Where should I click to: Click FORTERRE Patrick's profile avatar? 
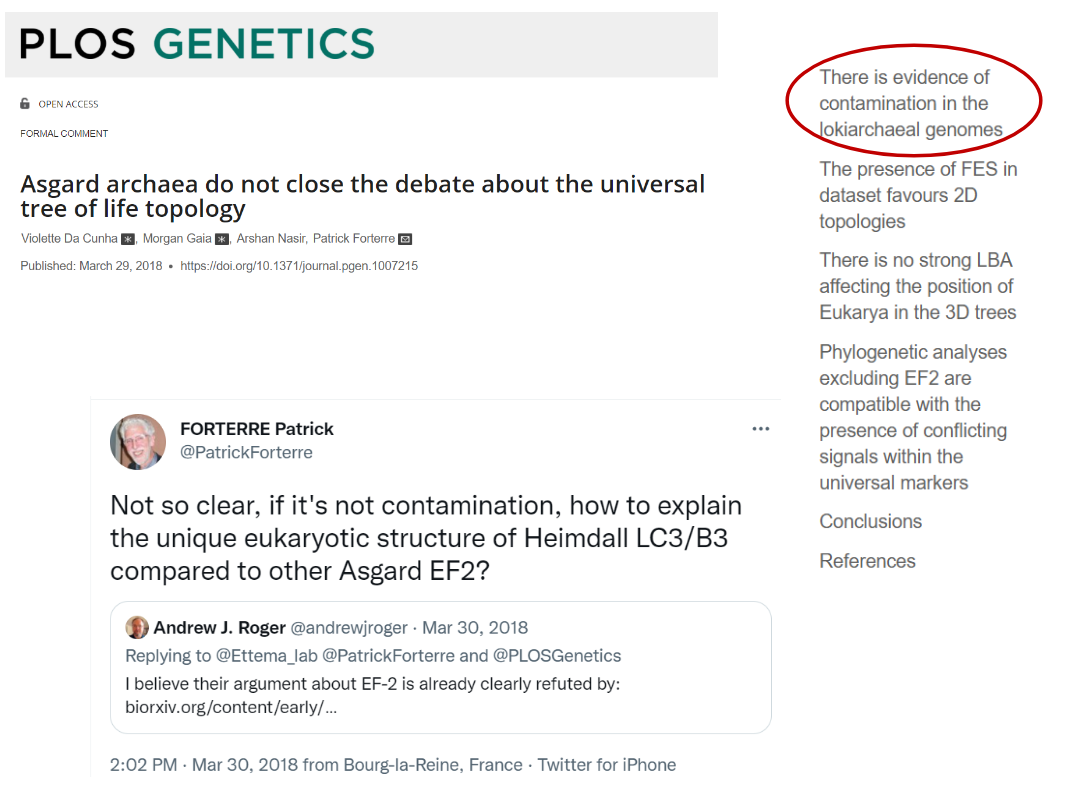(x=138, y=441)
